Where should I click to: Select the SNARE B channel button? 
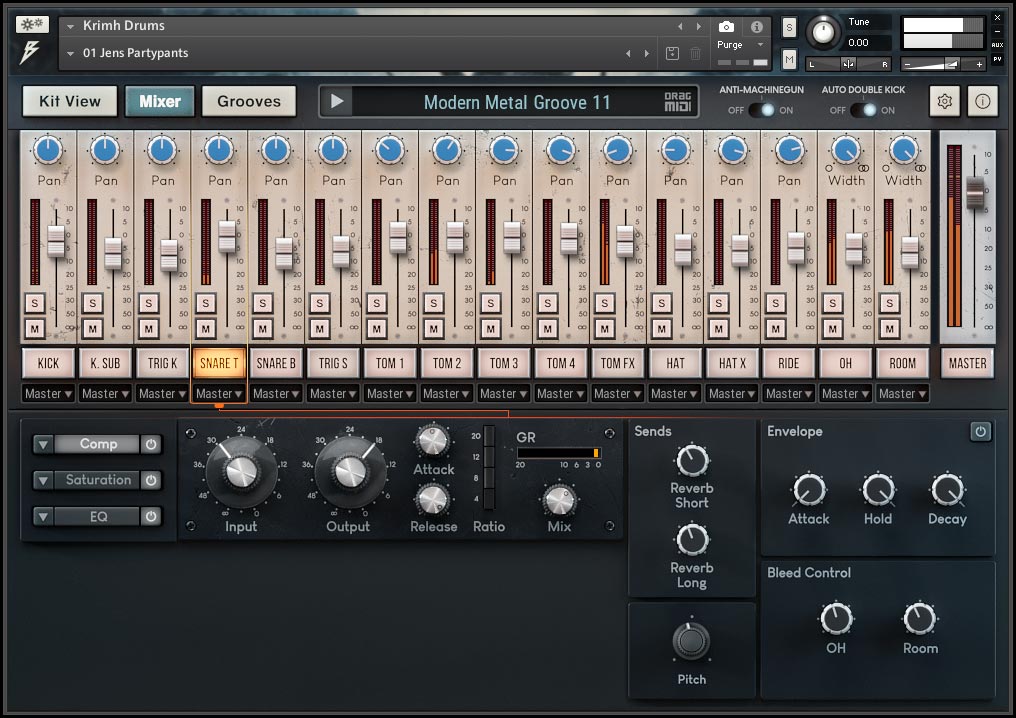[x=276, y=364]
